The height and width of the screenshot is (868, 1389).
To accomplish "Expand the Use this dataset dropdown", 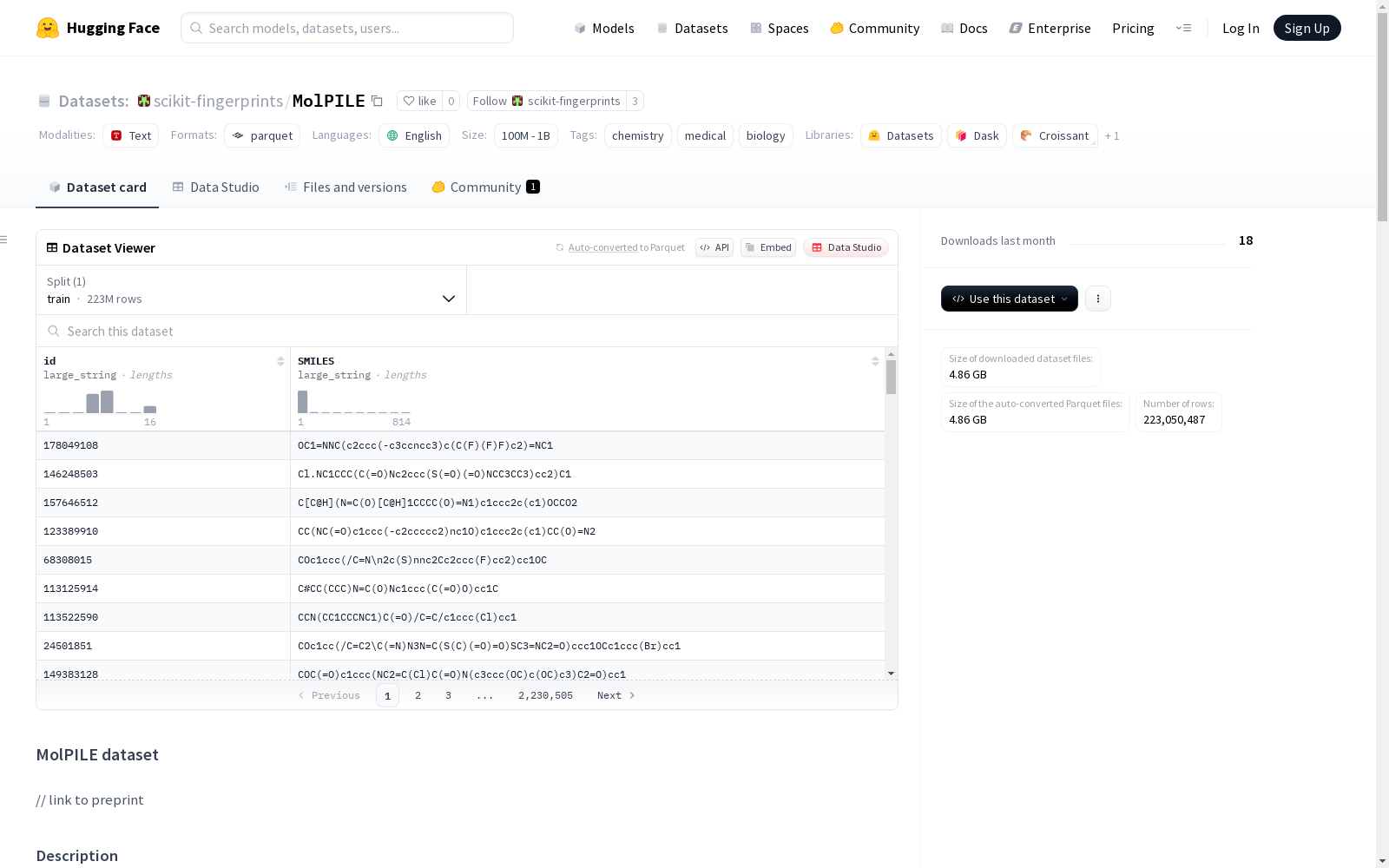I will [x=1009, y=299].
